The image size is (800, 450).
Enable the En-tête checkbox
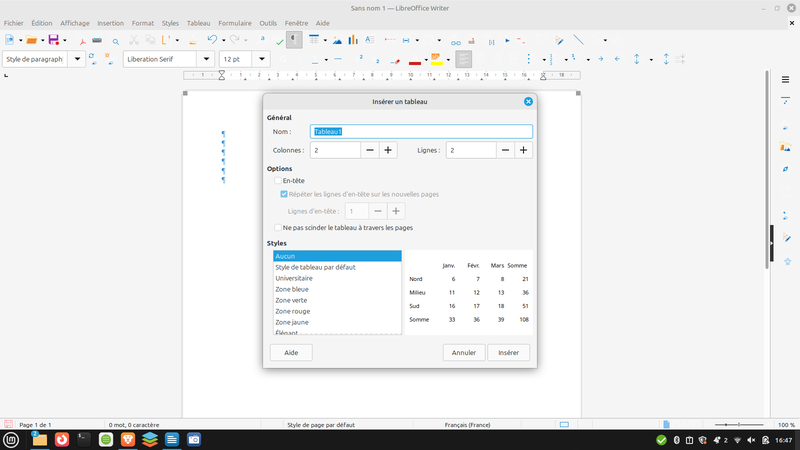point(278,181)
